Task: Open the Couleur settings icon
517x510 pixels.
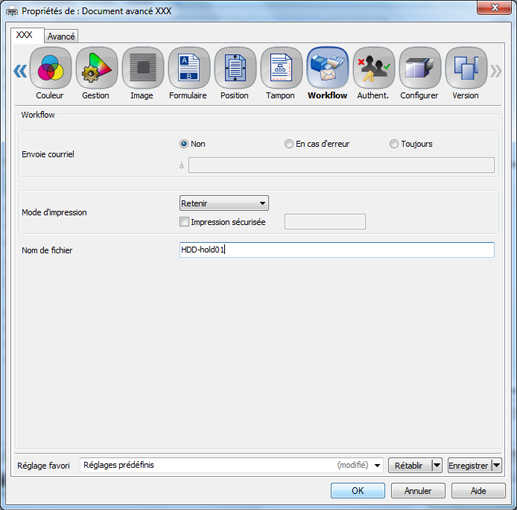Action: [50, 68]
